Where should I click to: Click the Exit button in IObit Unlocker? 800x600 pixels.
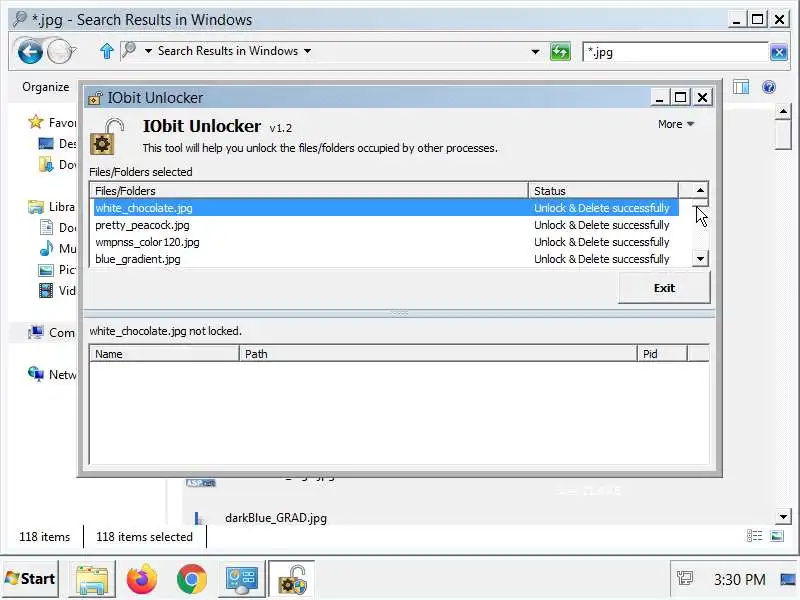point(664,288)
